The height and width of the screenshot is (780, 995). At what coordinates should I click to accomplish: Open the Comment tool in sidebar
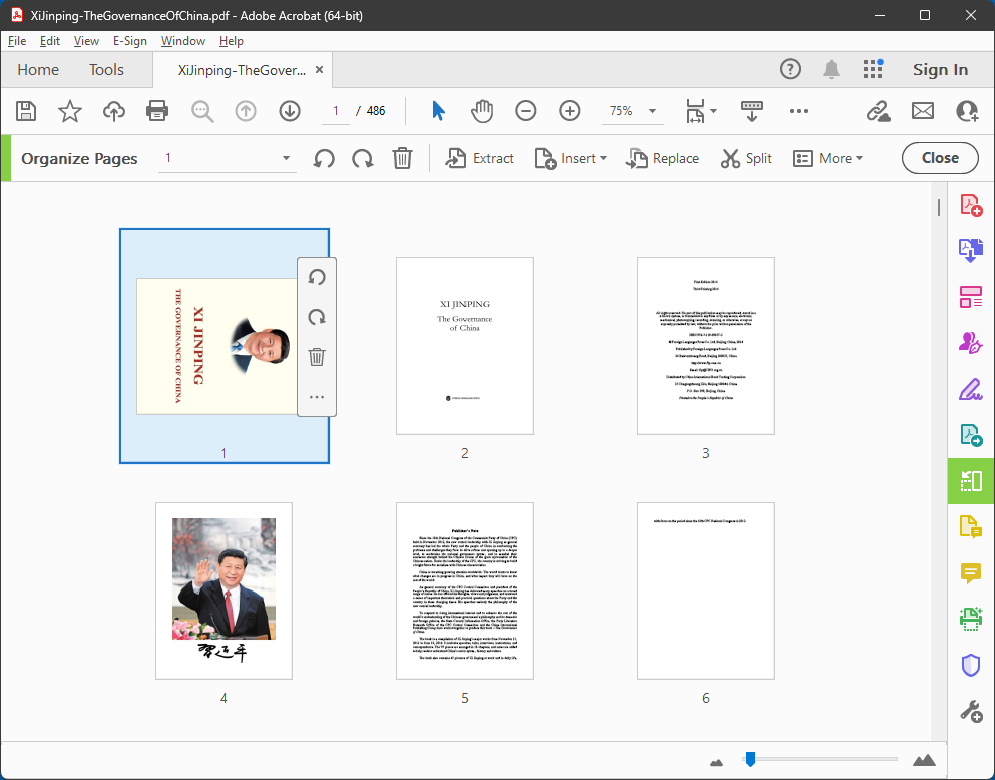click(x=971, y=573)
